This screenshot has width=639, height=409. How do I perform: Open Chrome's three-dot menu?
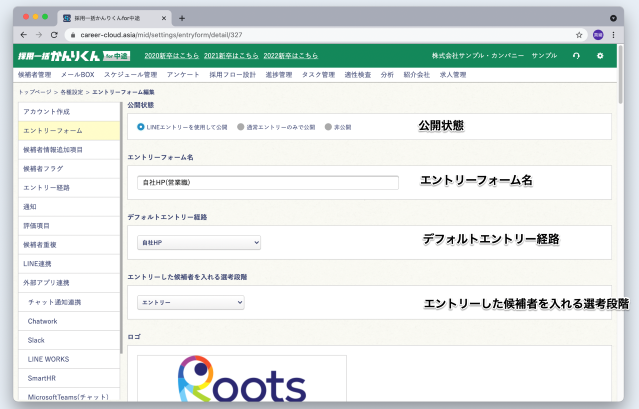click(615, 33)
